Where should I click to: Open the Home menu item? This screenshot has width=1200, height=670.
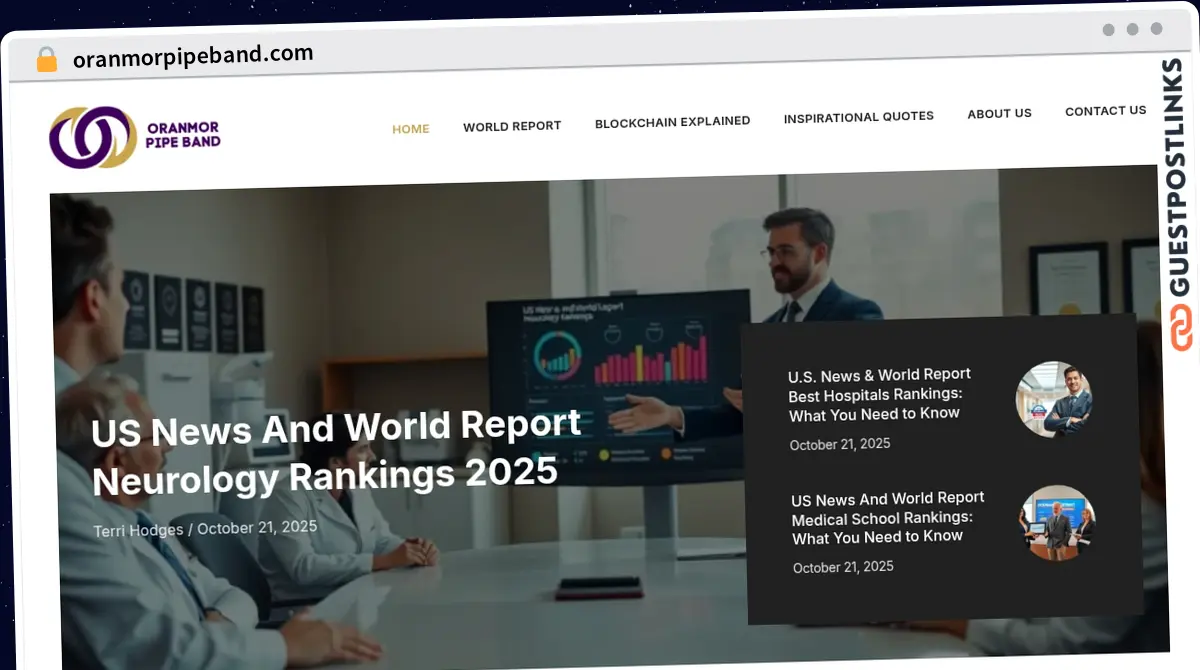click(x=411, y=129)
